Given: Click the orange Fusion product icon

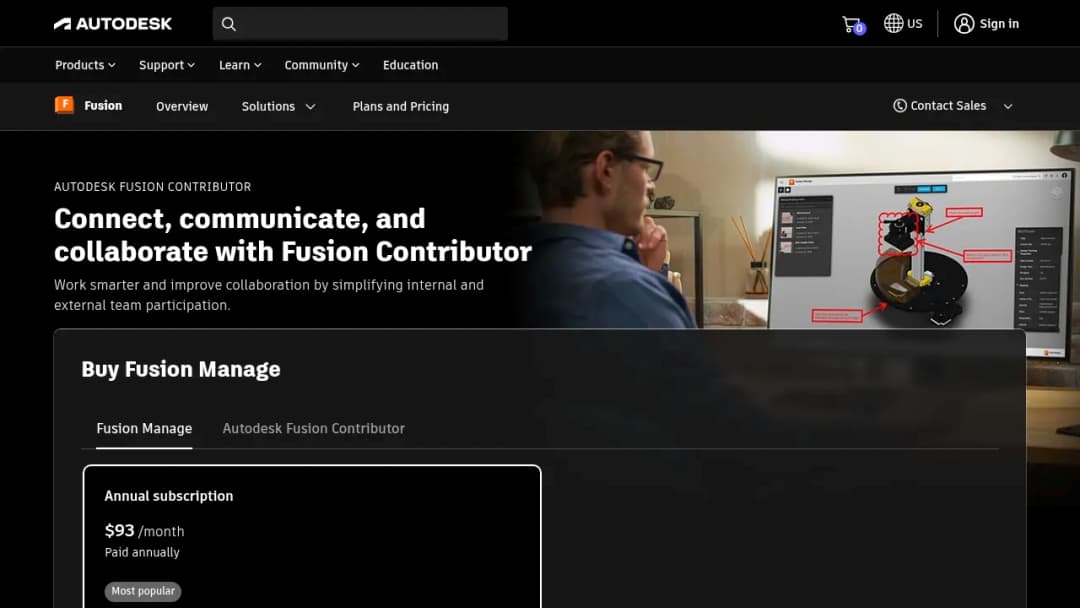Looking at the screenshot, I should coord(64,105).
